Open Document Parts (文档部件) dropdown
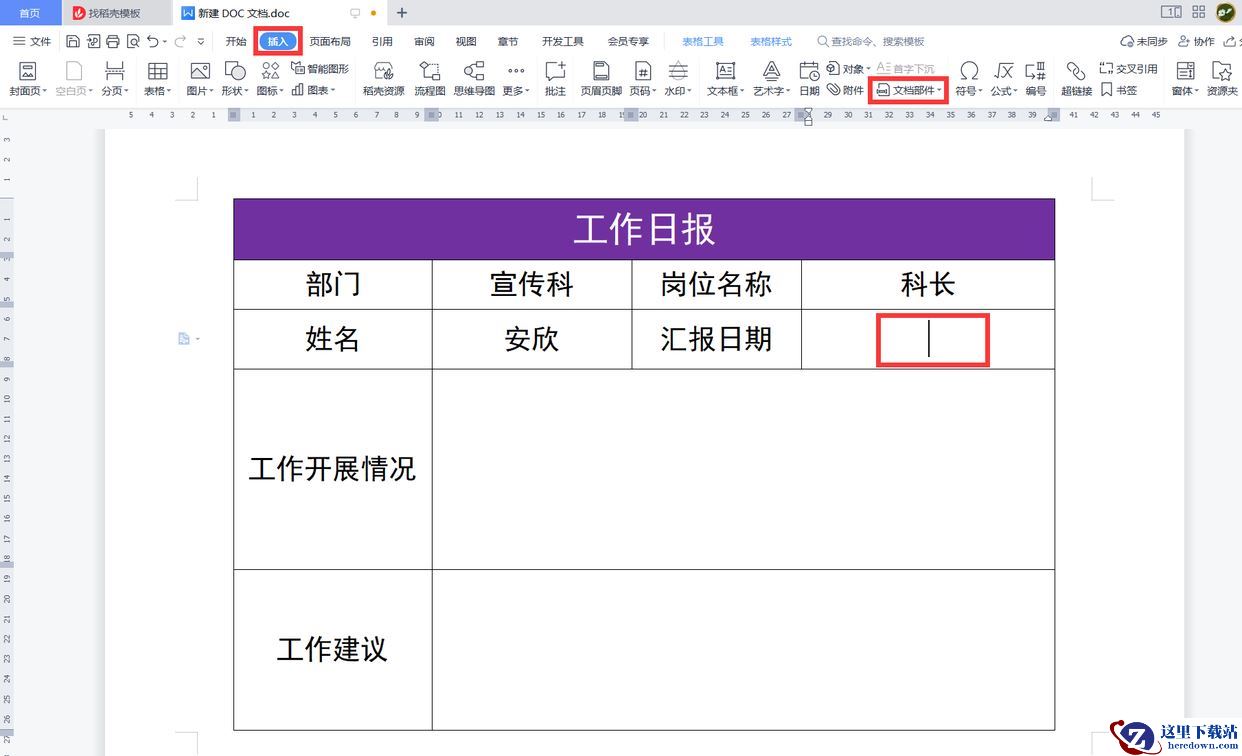 (x=909, y=90)
